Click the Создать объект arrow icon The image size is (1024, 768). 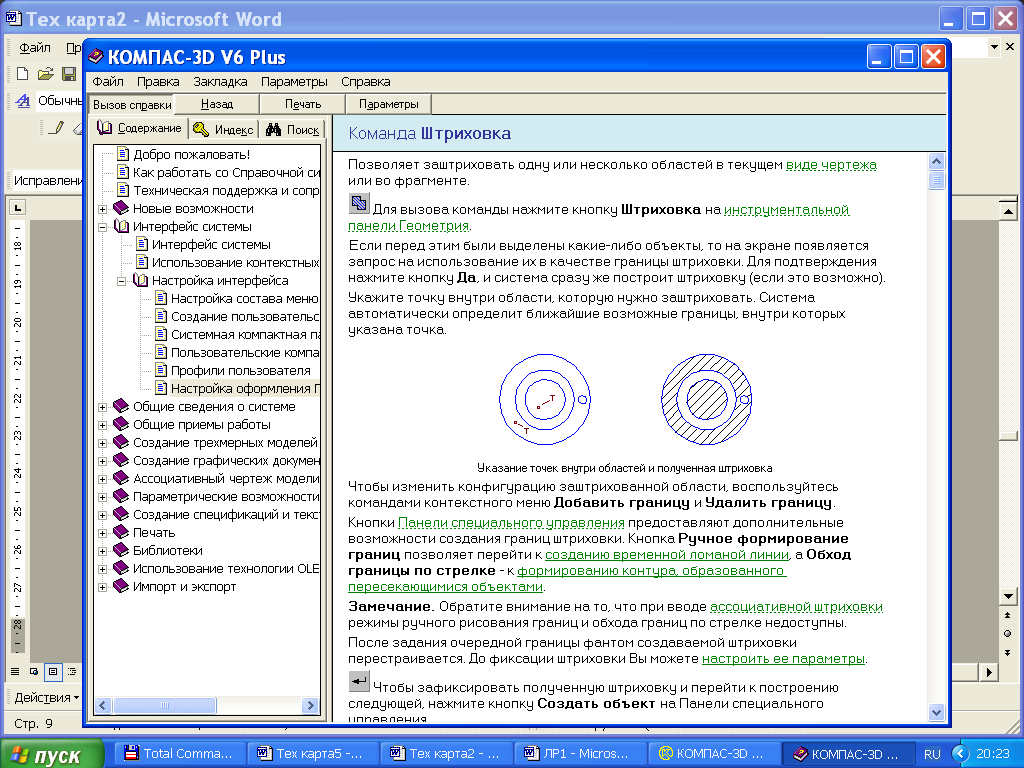[x=359, y=681]
